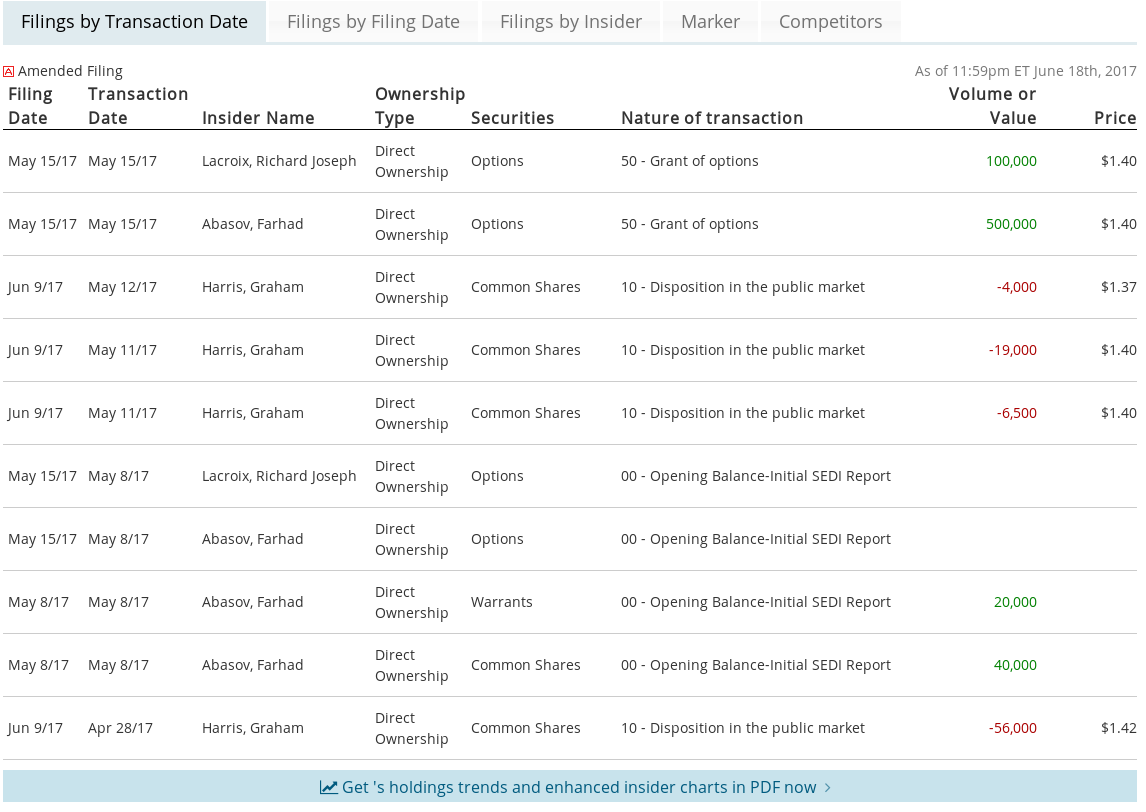
Task: Select the Marker tab
Action: (710, 22)
